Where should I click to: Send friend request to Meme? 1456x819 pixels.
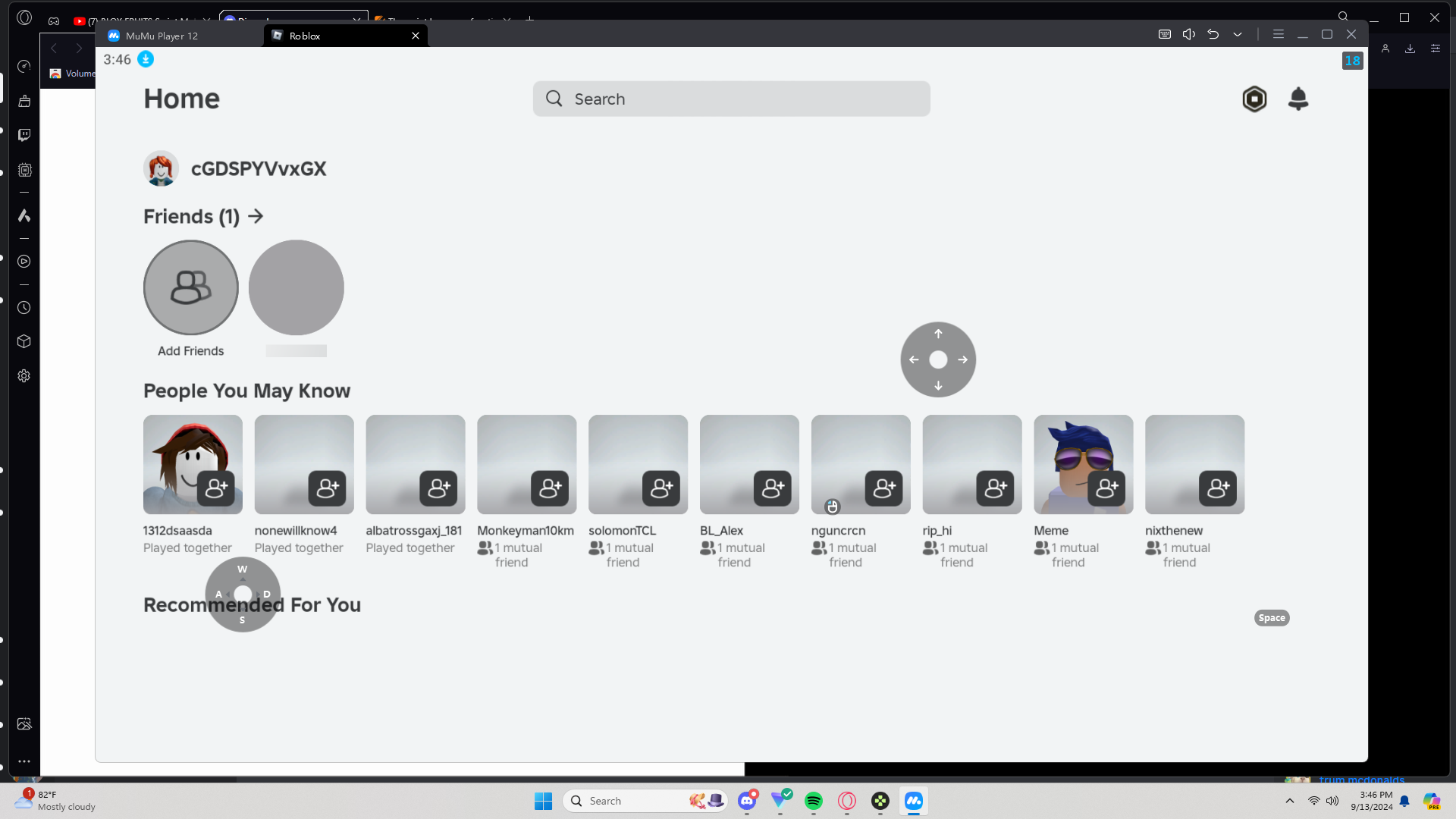[1107, 488]
